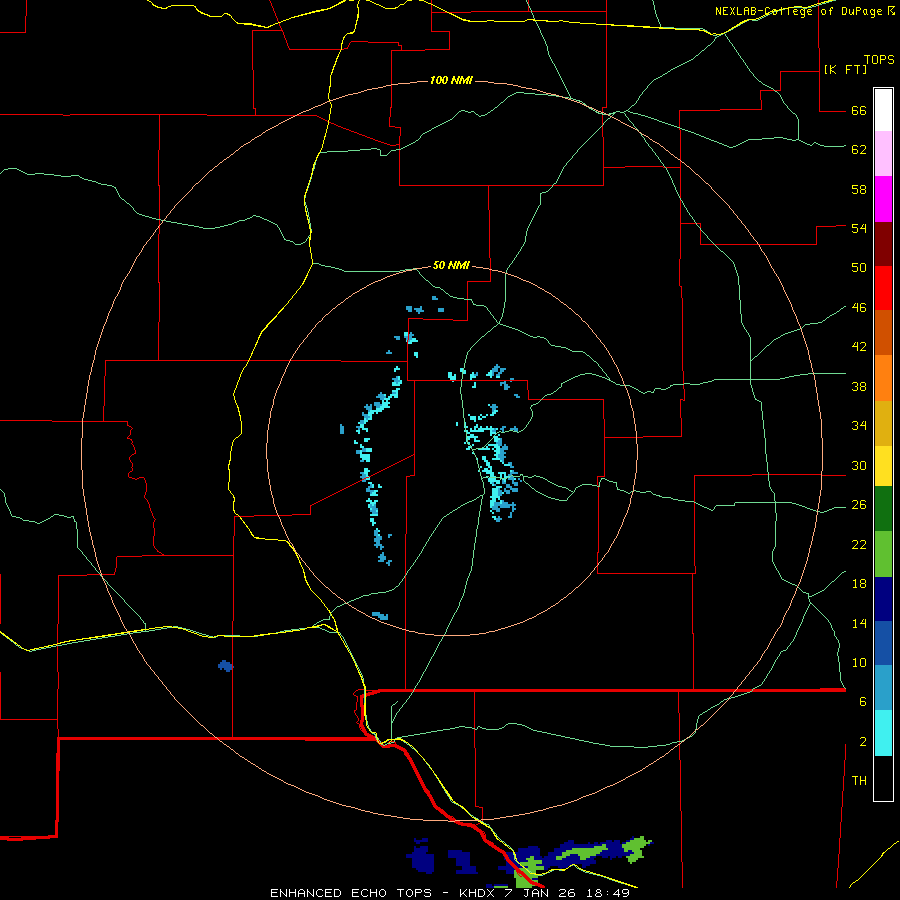Viewport: 900px width, 900px height.
Task: Click the yellow legend swatch near 30
Action: coord(883,465)
